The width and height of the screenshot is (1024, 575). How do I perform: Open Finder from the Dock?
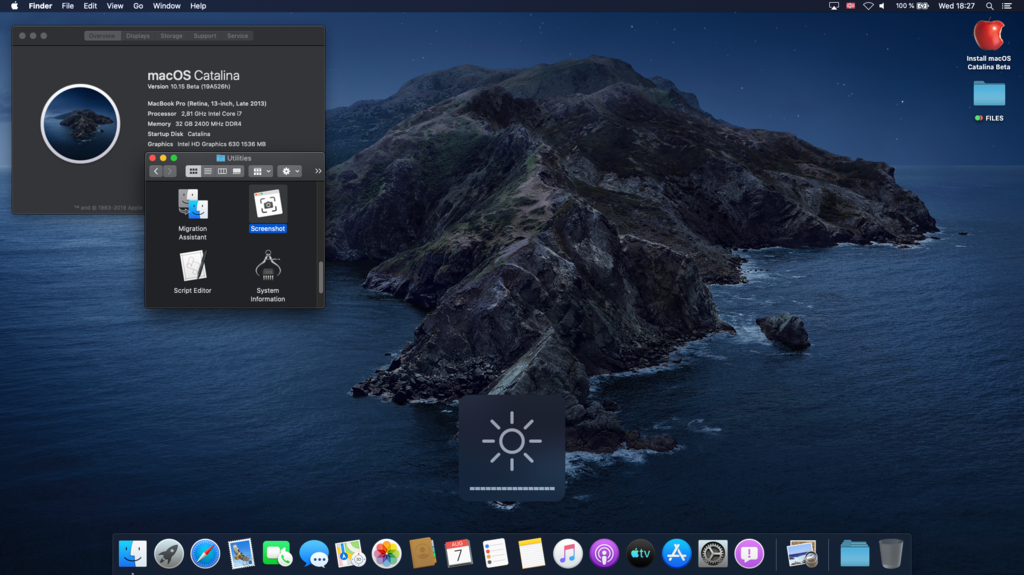[x=133, y=554]
